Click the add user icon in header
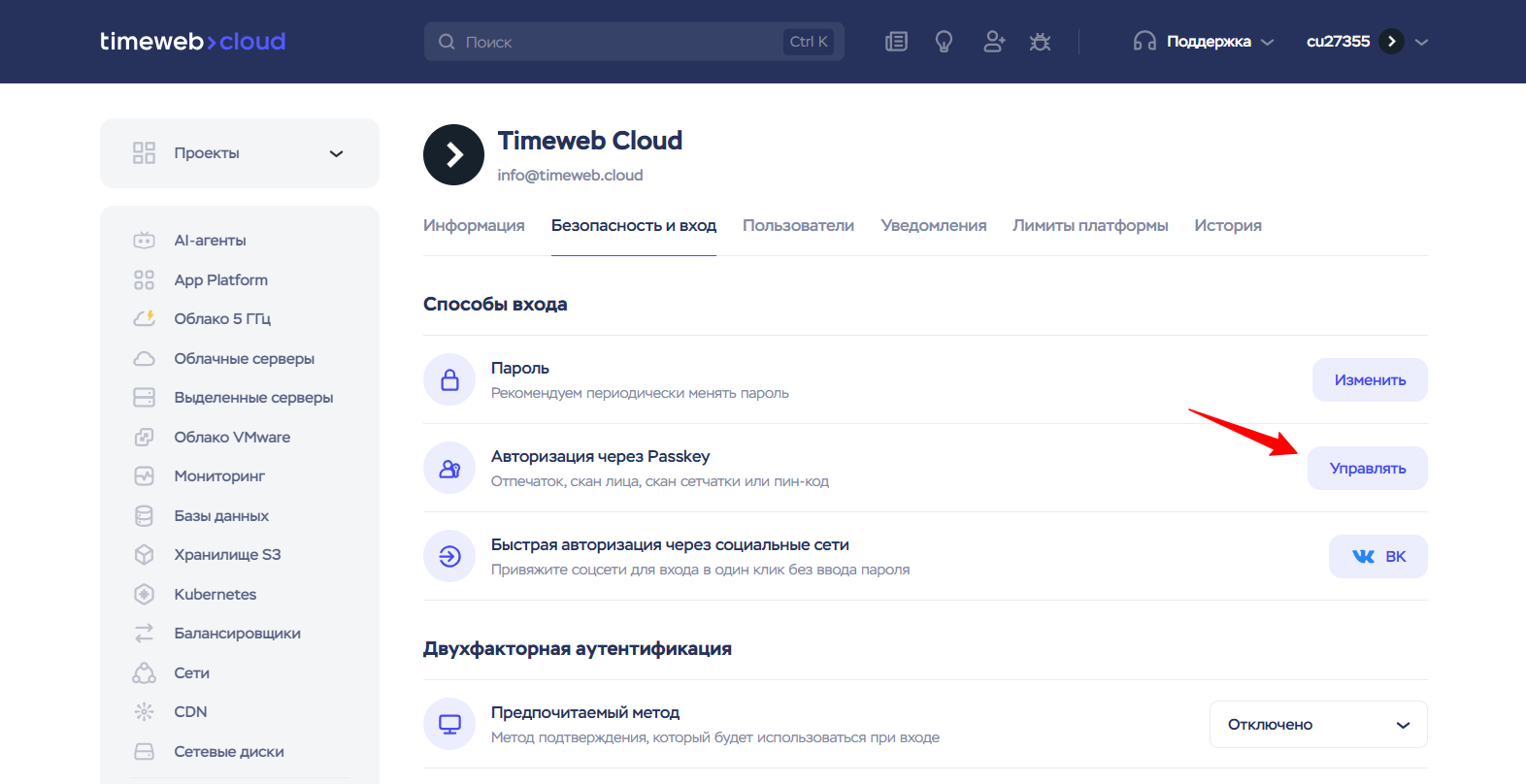1526x784 pixels. tap(993, 42)
